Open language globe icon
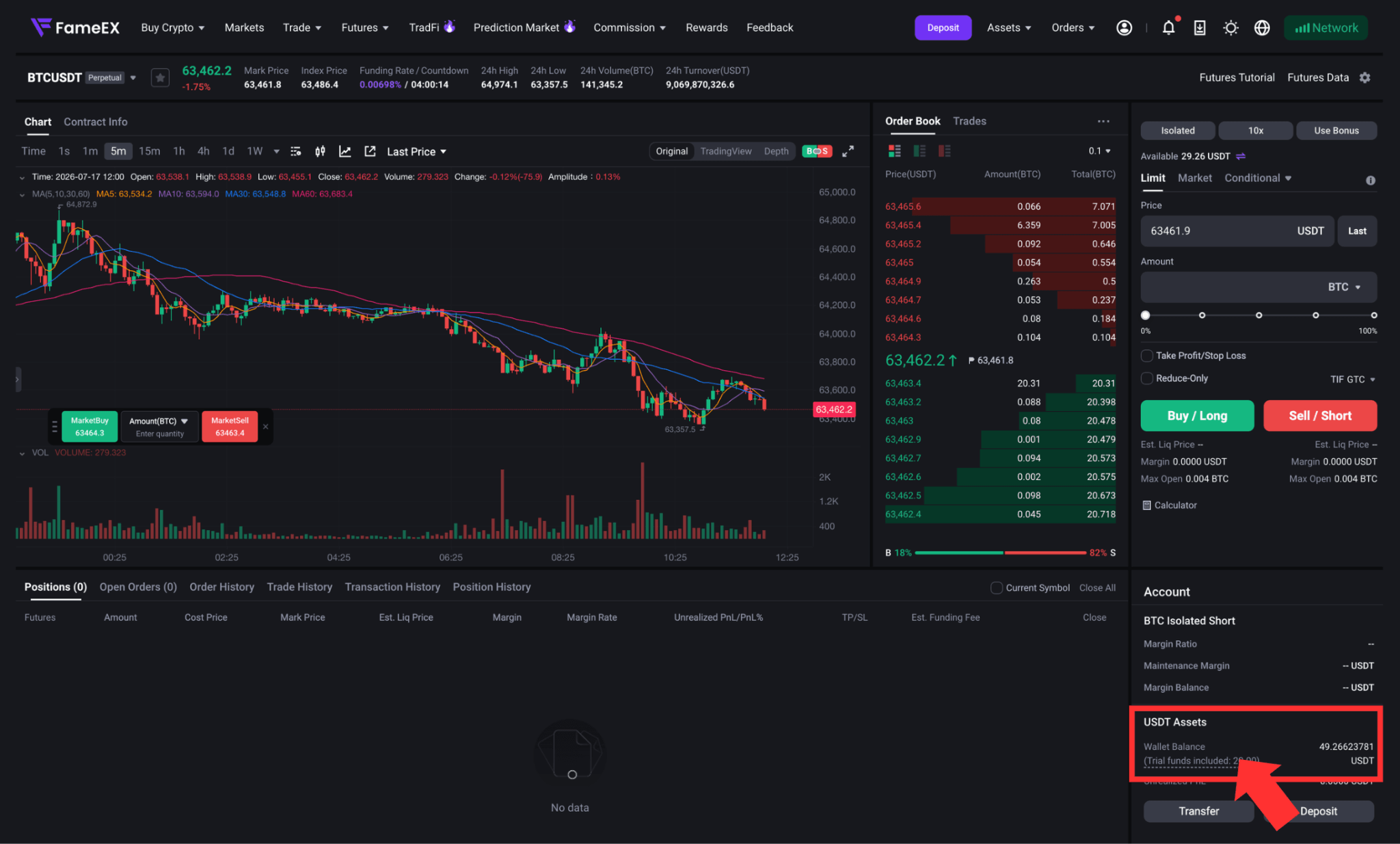1400x844 pixels. (1262, 28)
